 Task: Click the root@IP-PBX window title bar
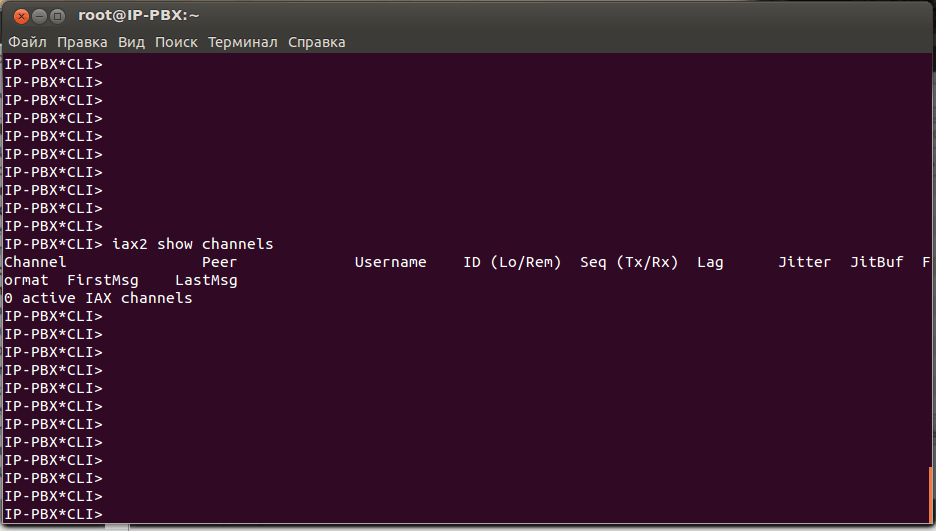(500, 16)
